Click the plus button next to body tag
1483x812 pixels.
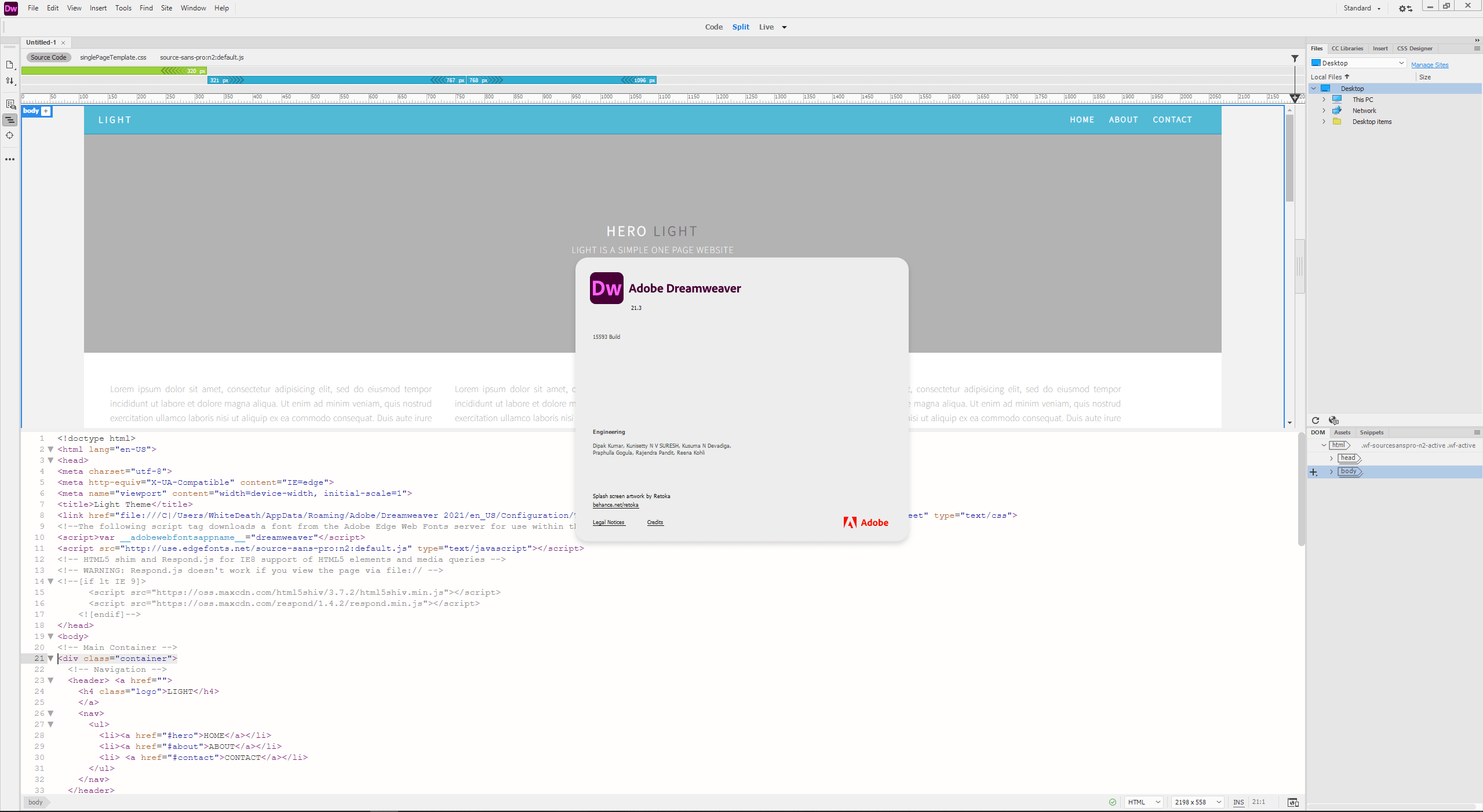pyautogui.click(x=46, y=111)
